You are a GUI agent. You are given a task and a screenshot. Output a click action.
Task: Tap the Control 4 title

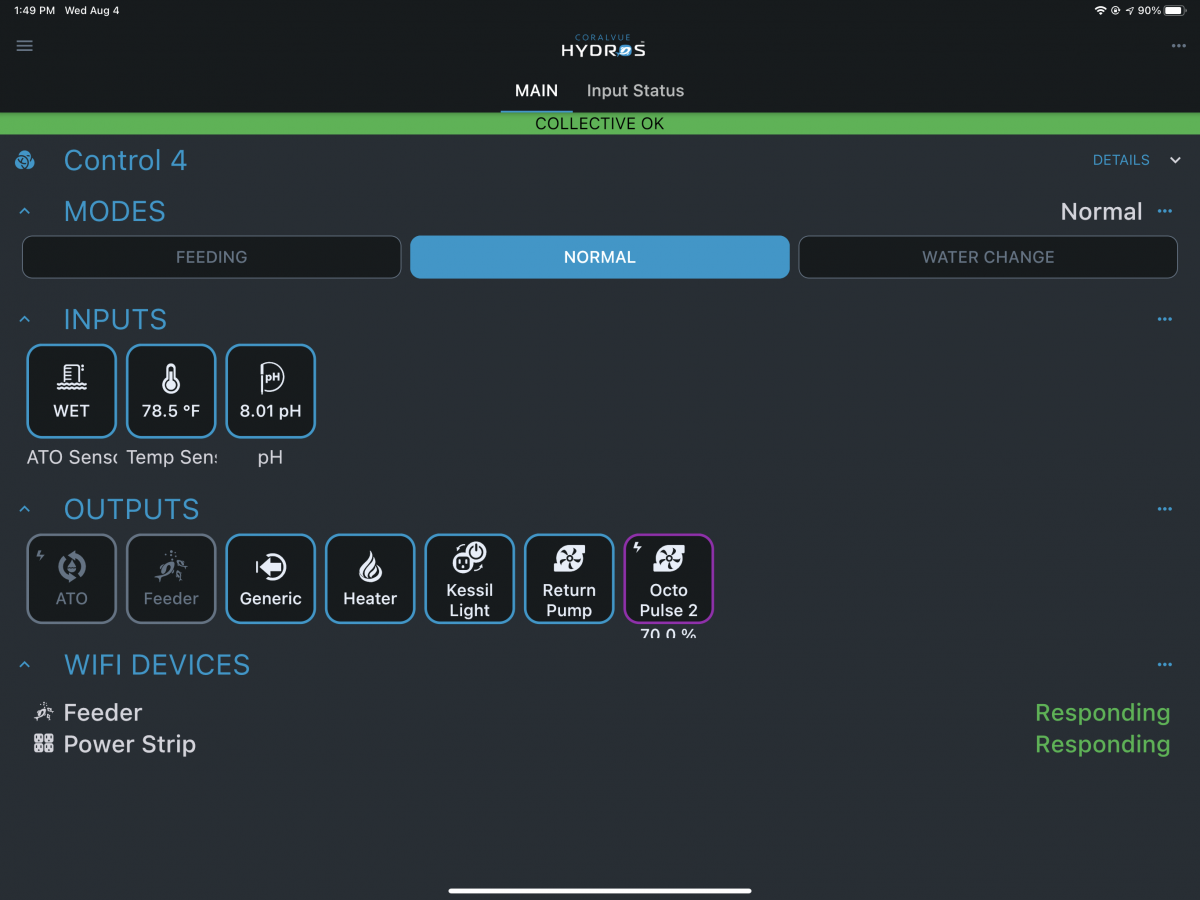click(x=125, y=160)
